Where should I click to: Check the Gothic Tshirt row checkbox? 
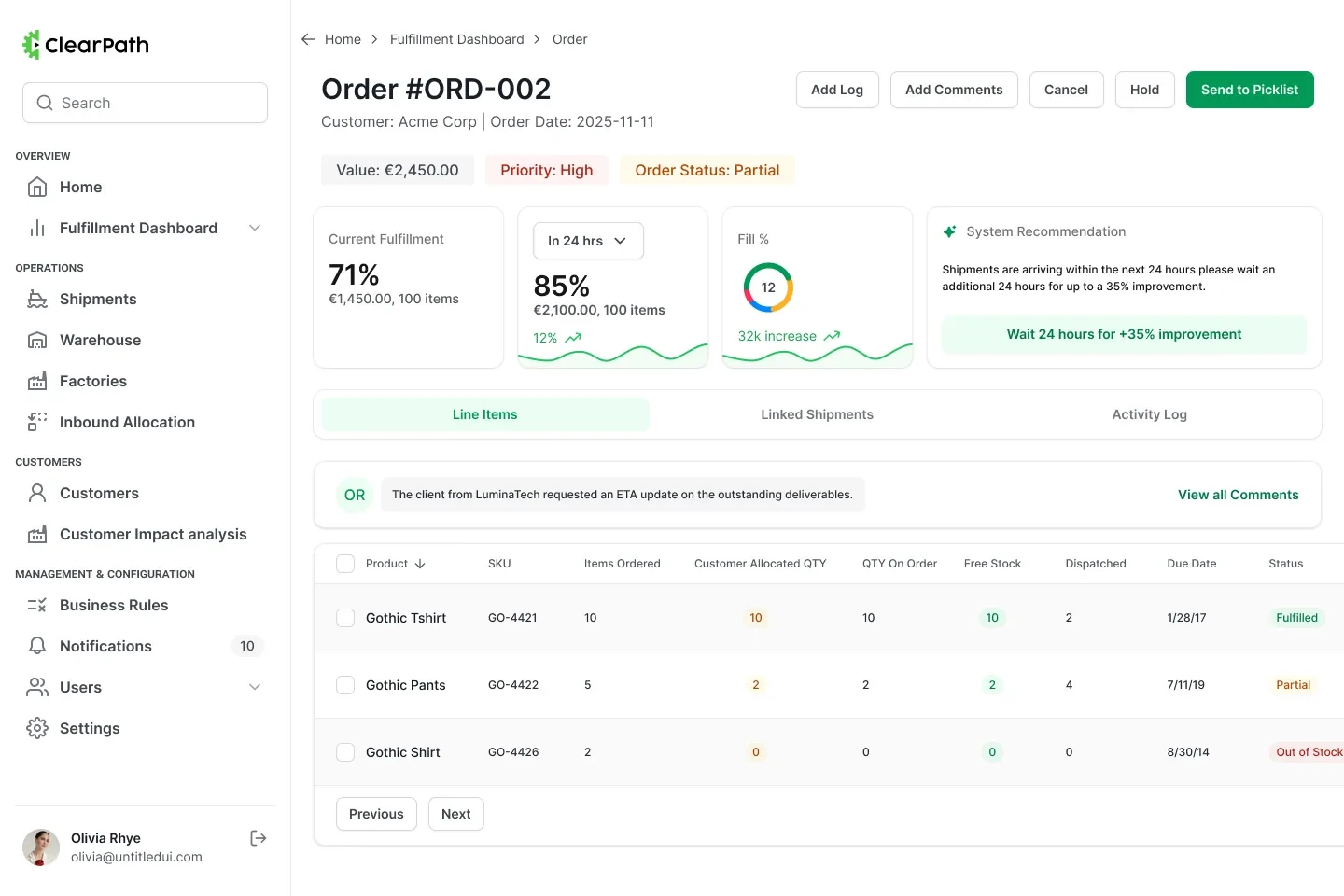tap(345, 618)
